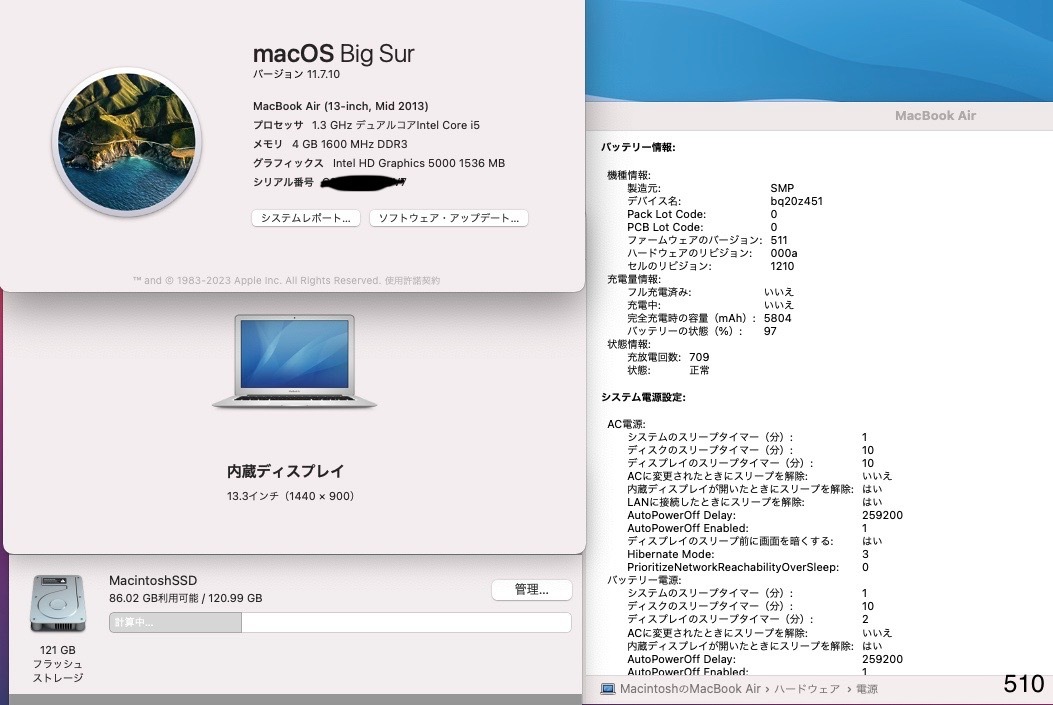Click the macOS Big Sur circular logo
The height and width of the screenshot is (705, 1053).
(127, 142)
